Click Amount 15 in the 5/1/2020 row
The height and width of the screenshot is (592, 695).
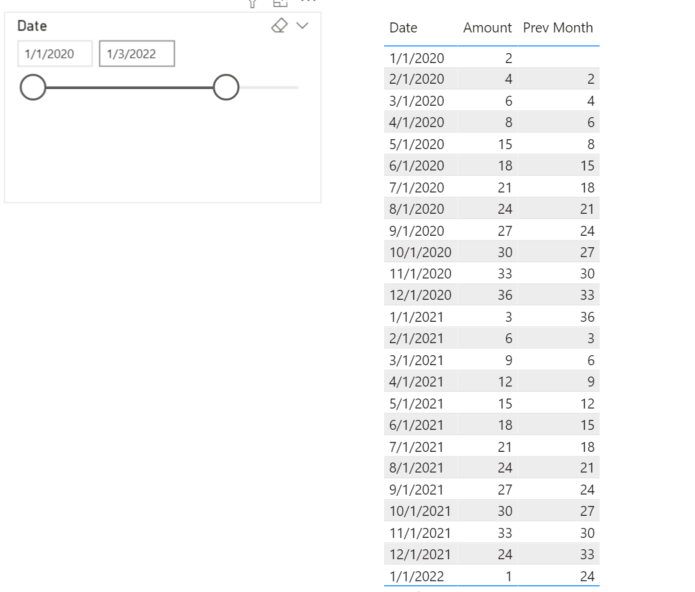click(505, 144)
